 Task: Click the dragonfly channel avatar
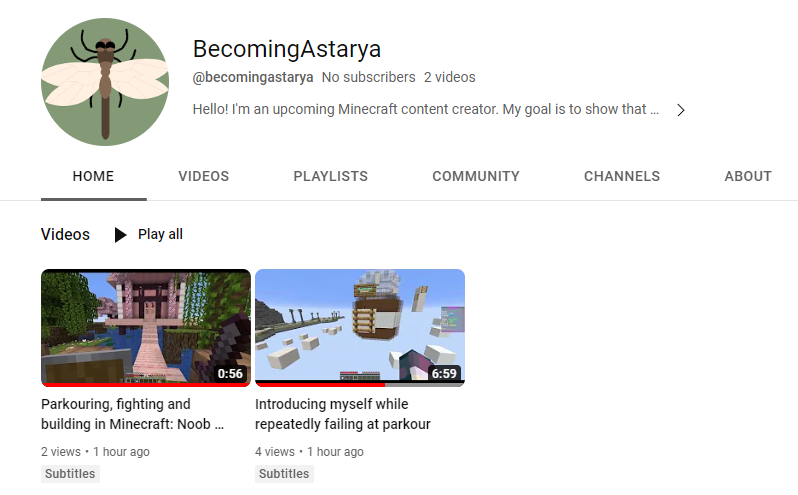[105, 82]
